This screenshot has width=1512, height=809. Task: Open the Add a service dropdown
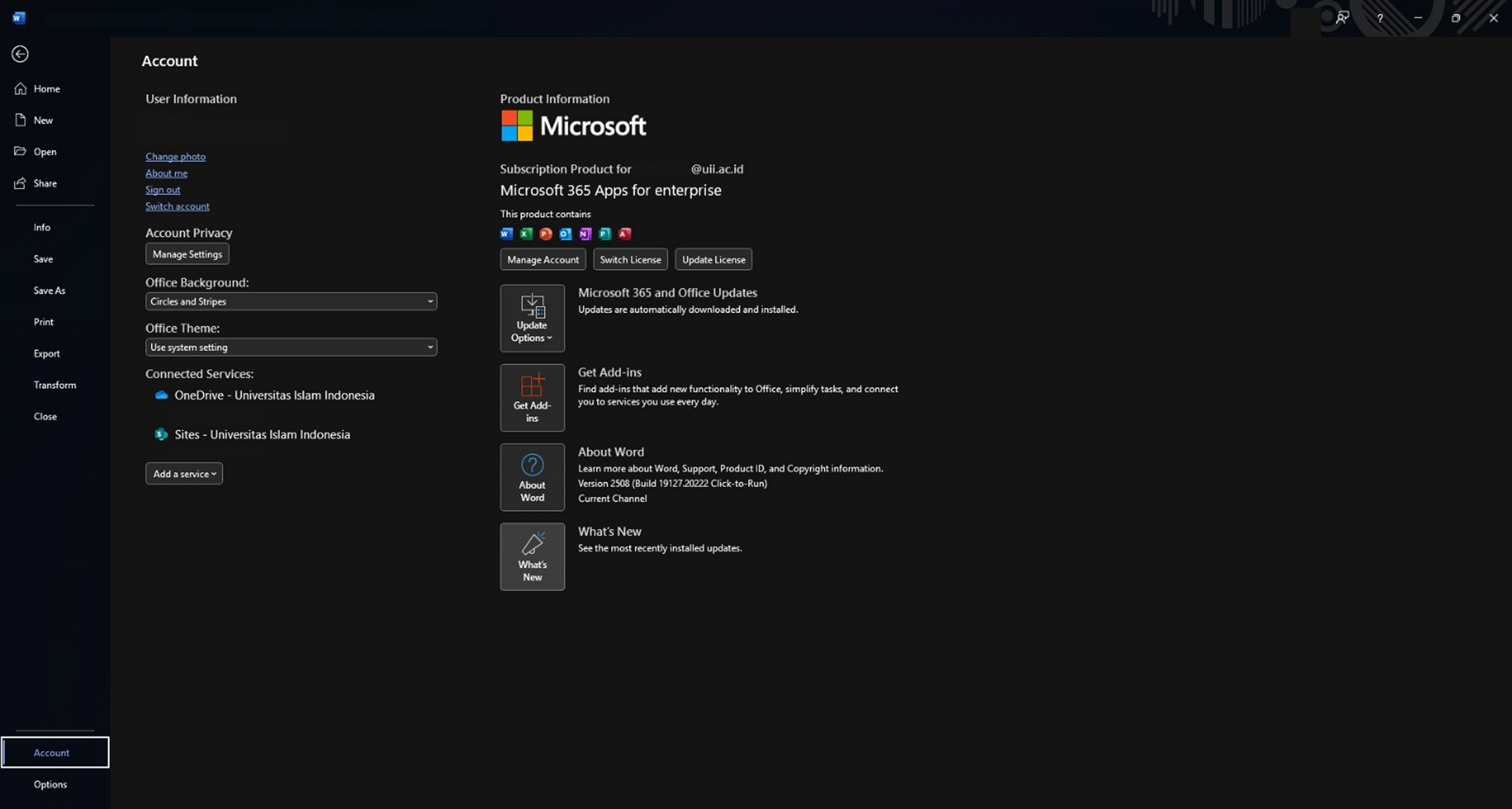pos(184,474)
